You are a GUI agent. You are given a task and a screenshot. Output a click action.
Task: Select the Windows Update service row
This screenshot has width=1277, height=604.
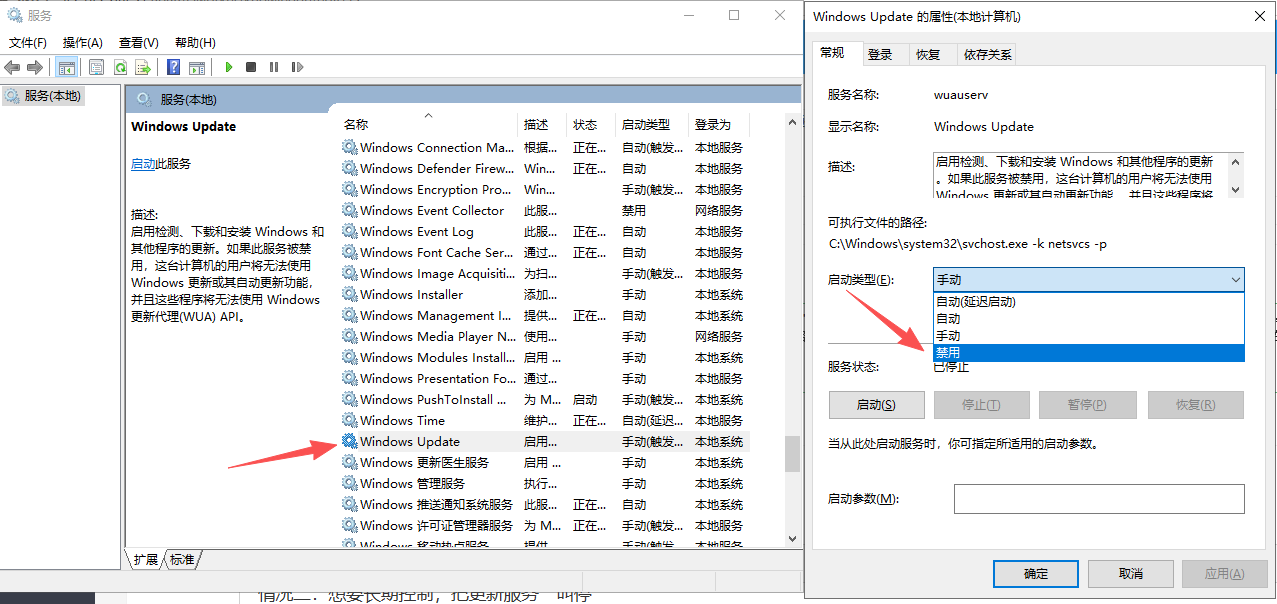click(545, 441)
